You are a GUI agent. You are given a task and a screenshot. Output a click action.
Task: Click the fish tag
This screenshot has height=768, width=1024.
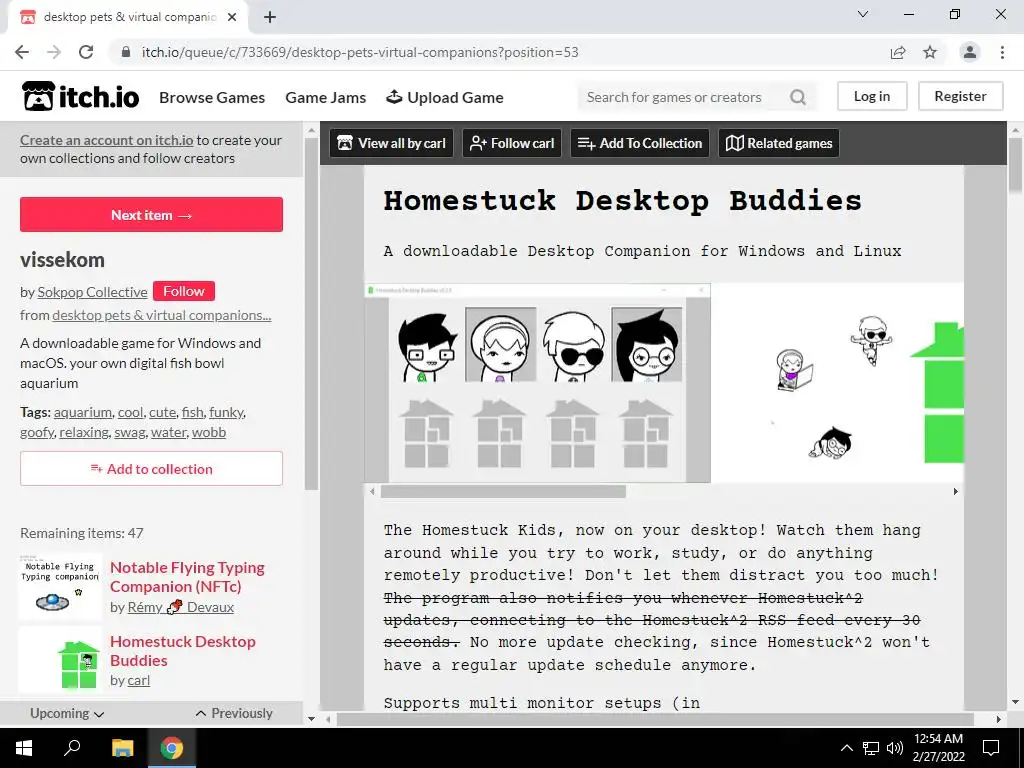tap(192, 412)
